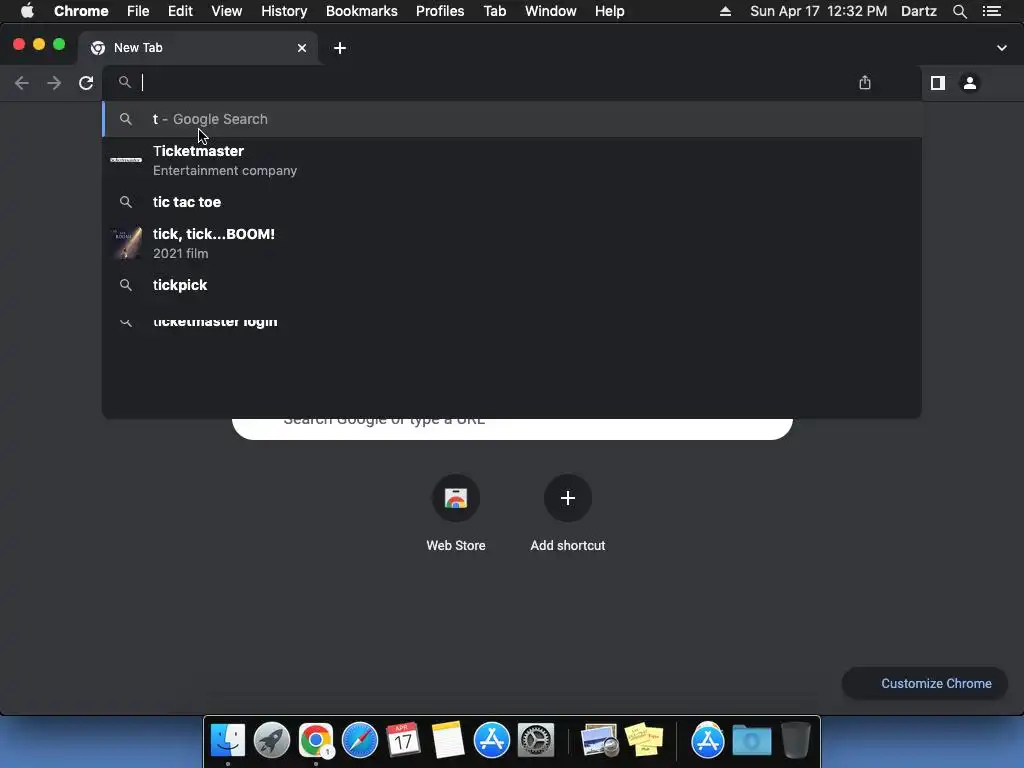Viewport: 1024px width, 768px height.
Task: Open the Downloads folder in the Dock
Action: tap(752, 740)
